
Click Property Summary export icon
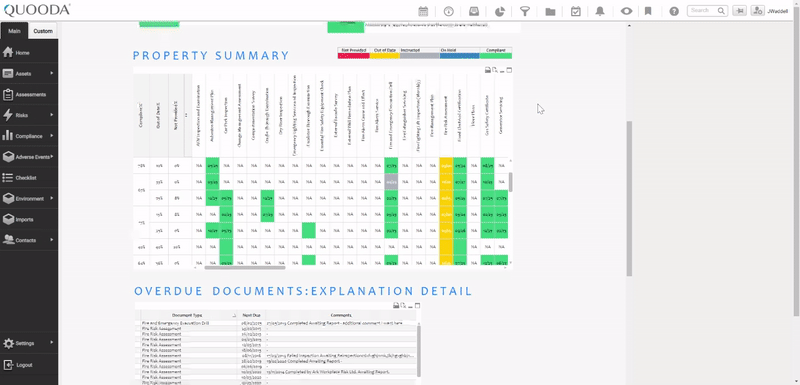[x=495, y=70]
